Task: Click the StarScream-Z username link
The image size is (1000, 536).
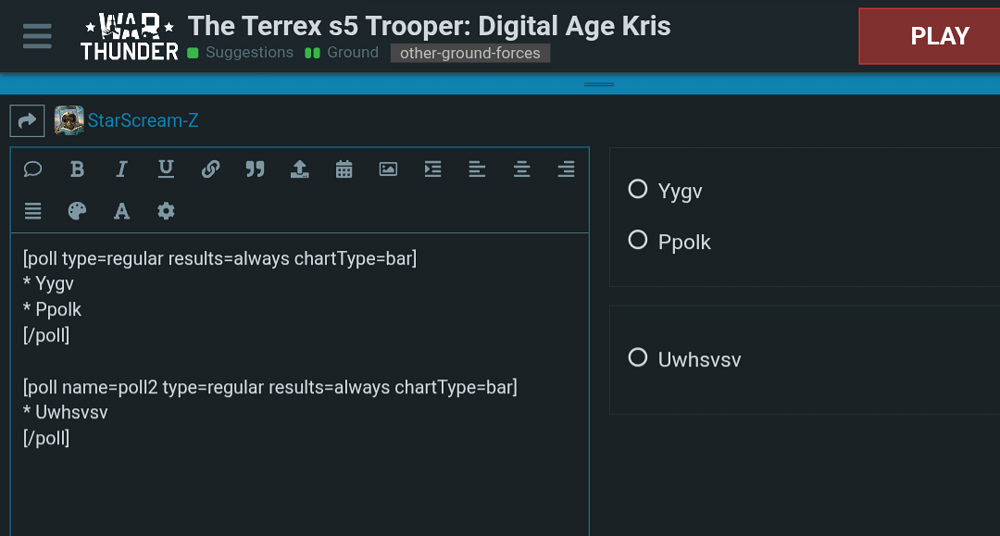Action: coord(143,121)
